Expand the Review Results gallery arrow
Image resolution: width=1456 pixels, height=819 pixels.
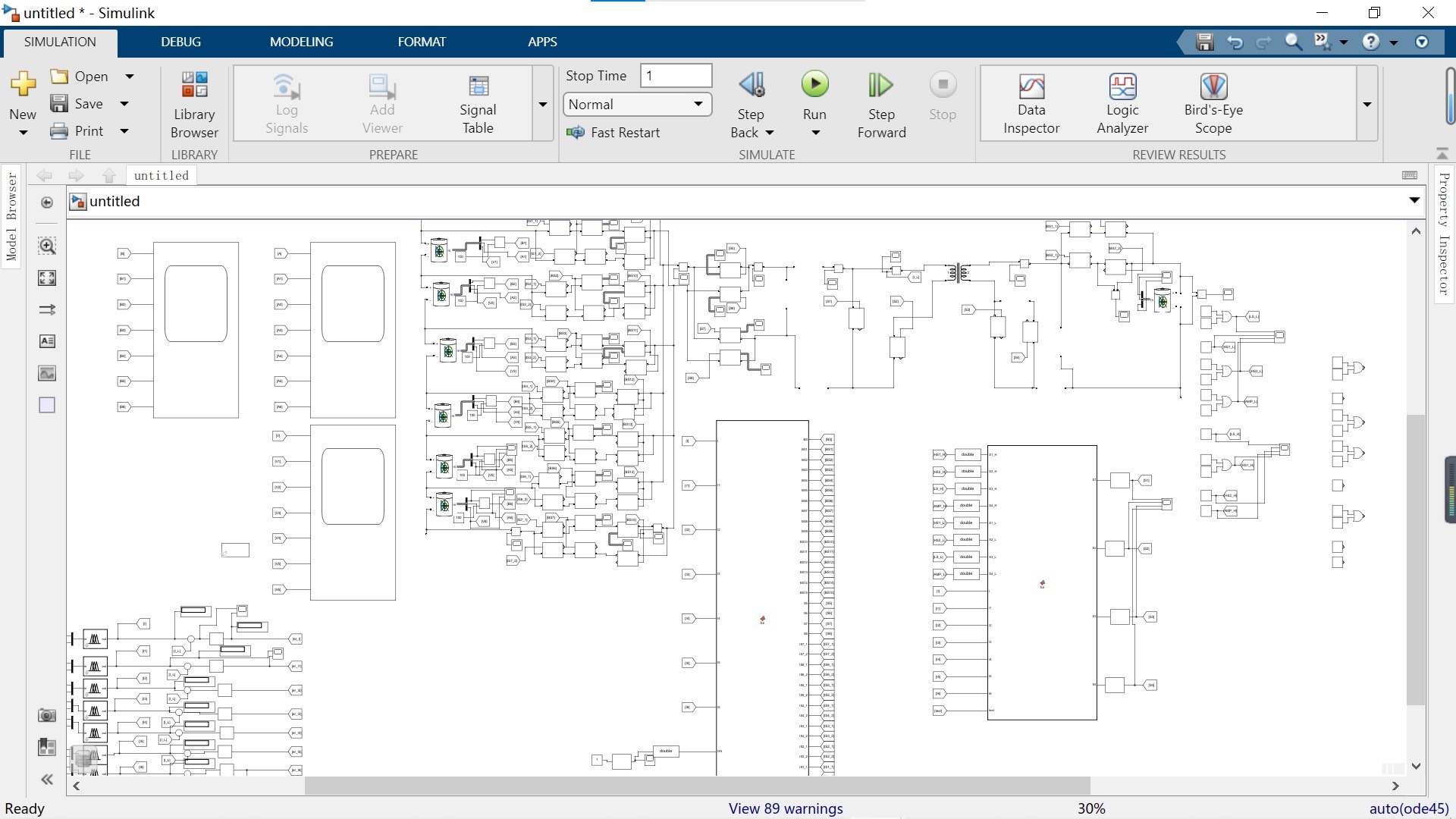(x=1367, y=104)
